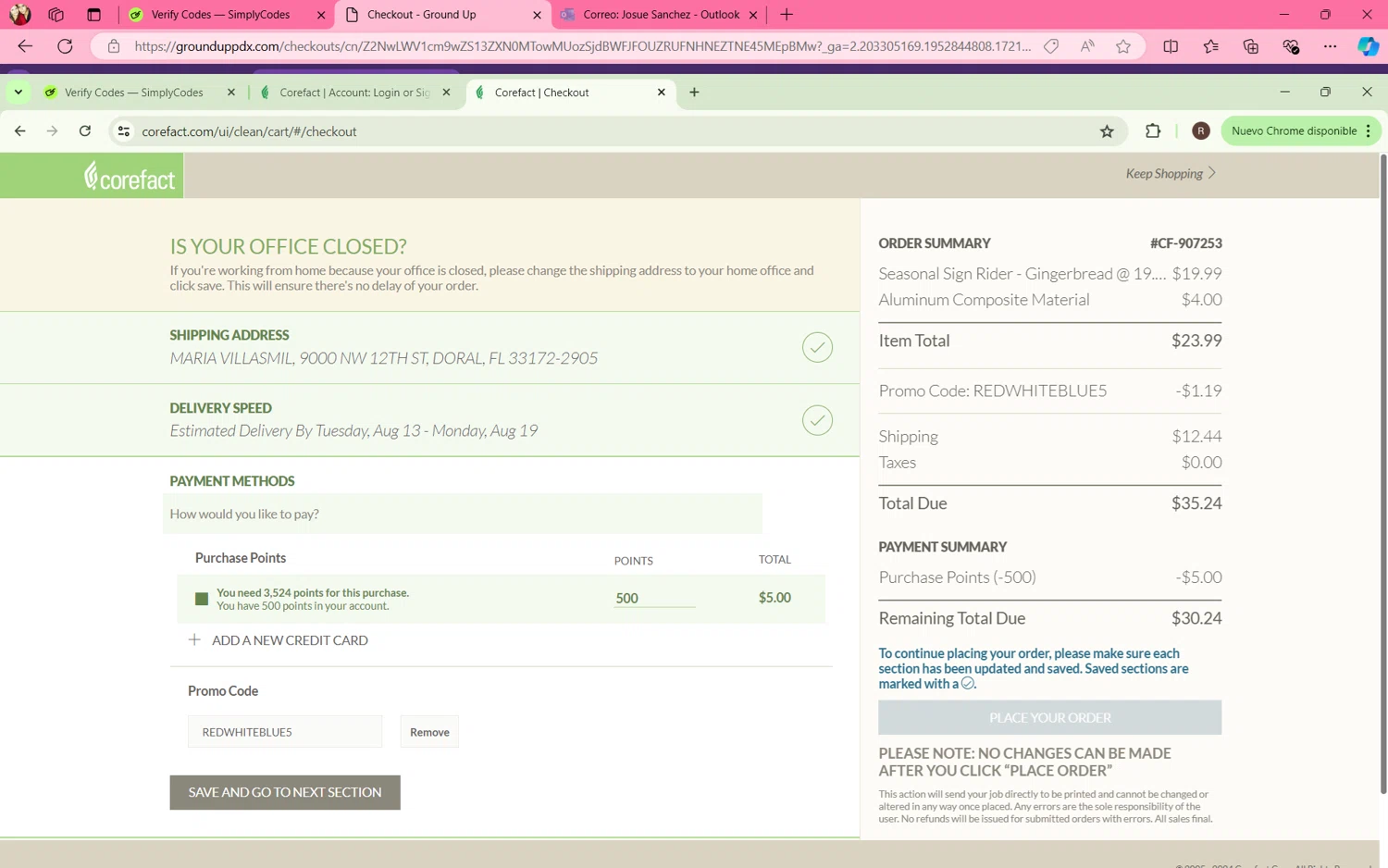The width and height of the screenshot is (1388, 868).
Task: Open Edge split screen view
Action: pos(1171,46)
